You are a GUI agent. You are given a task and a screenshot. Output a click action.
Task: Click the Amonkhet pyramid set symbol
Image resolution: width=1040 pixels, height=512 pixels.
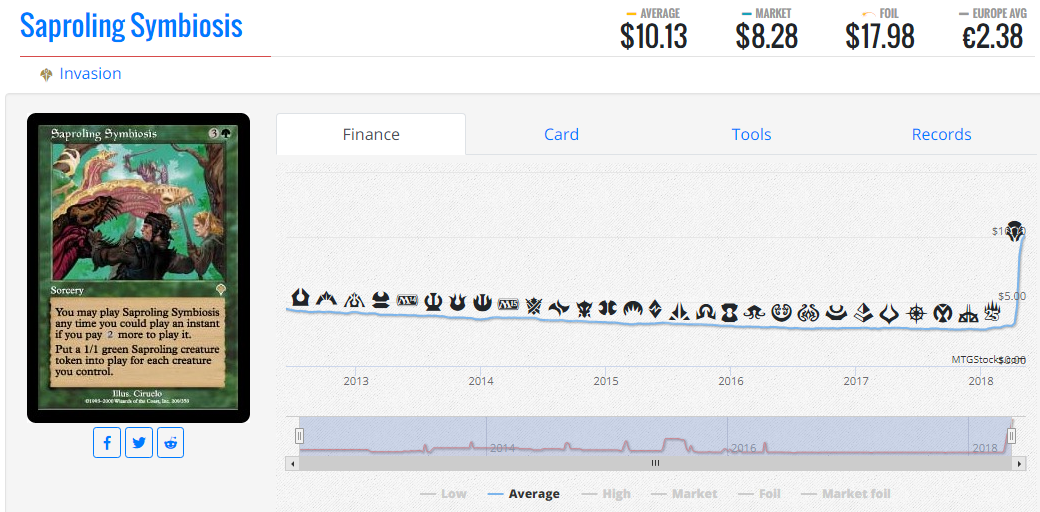[x=862, y=312]
